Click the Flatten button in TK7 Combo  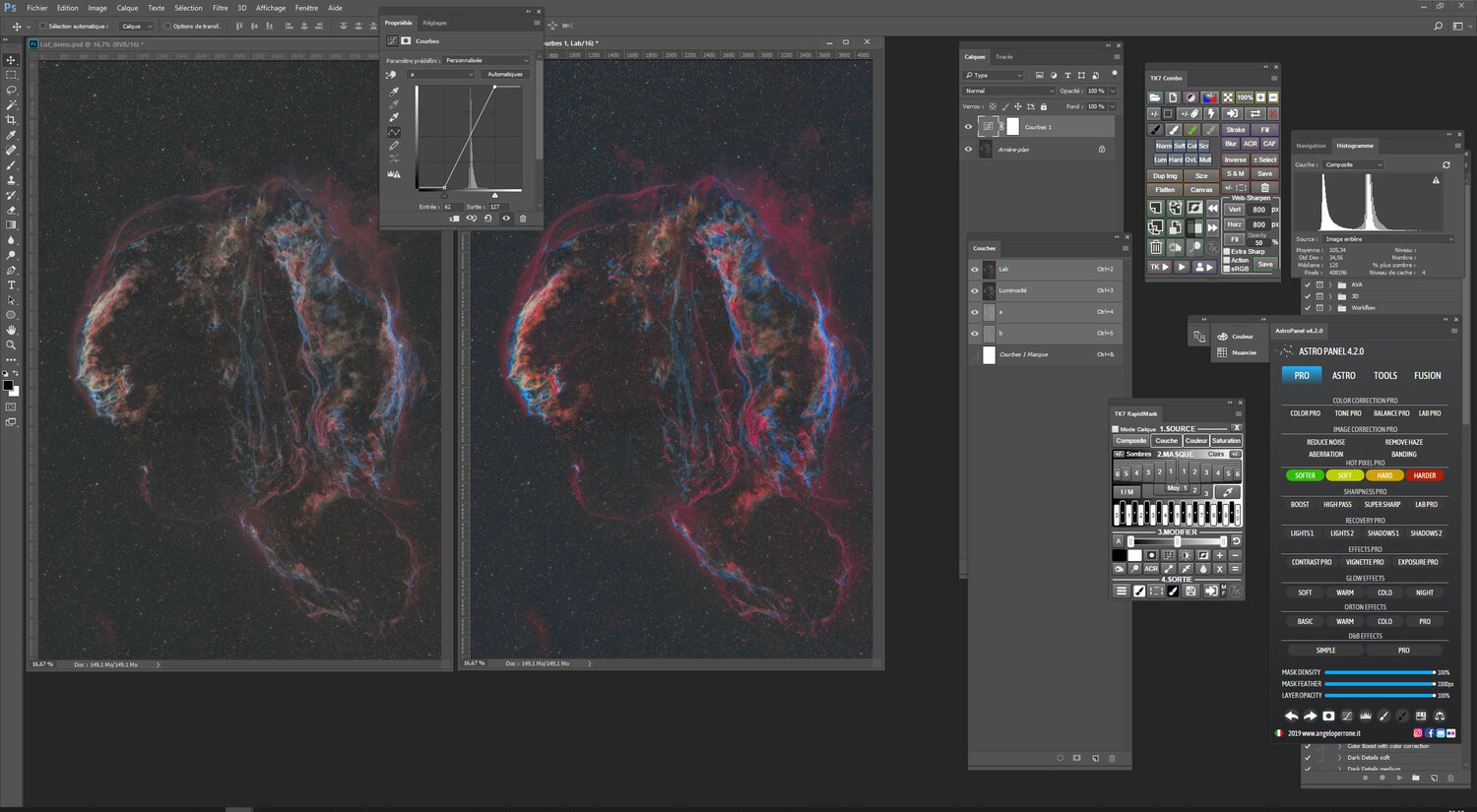click(1166, 189)
